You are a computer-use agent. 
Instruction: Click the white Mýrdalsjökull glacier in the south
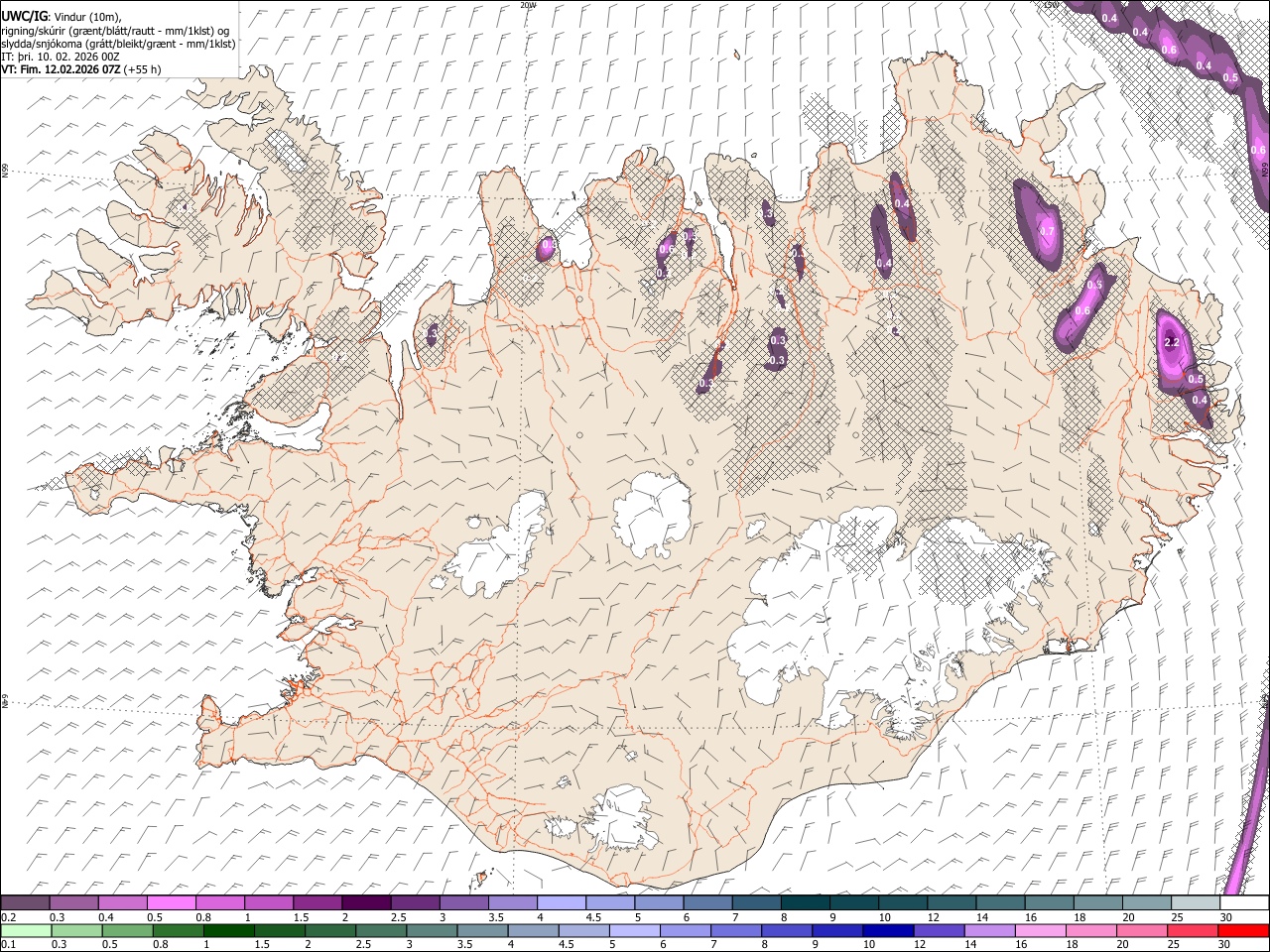(x=622, y=818)
